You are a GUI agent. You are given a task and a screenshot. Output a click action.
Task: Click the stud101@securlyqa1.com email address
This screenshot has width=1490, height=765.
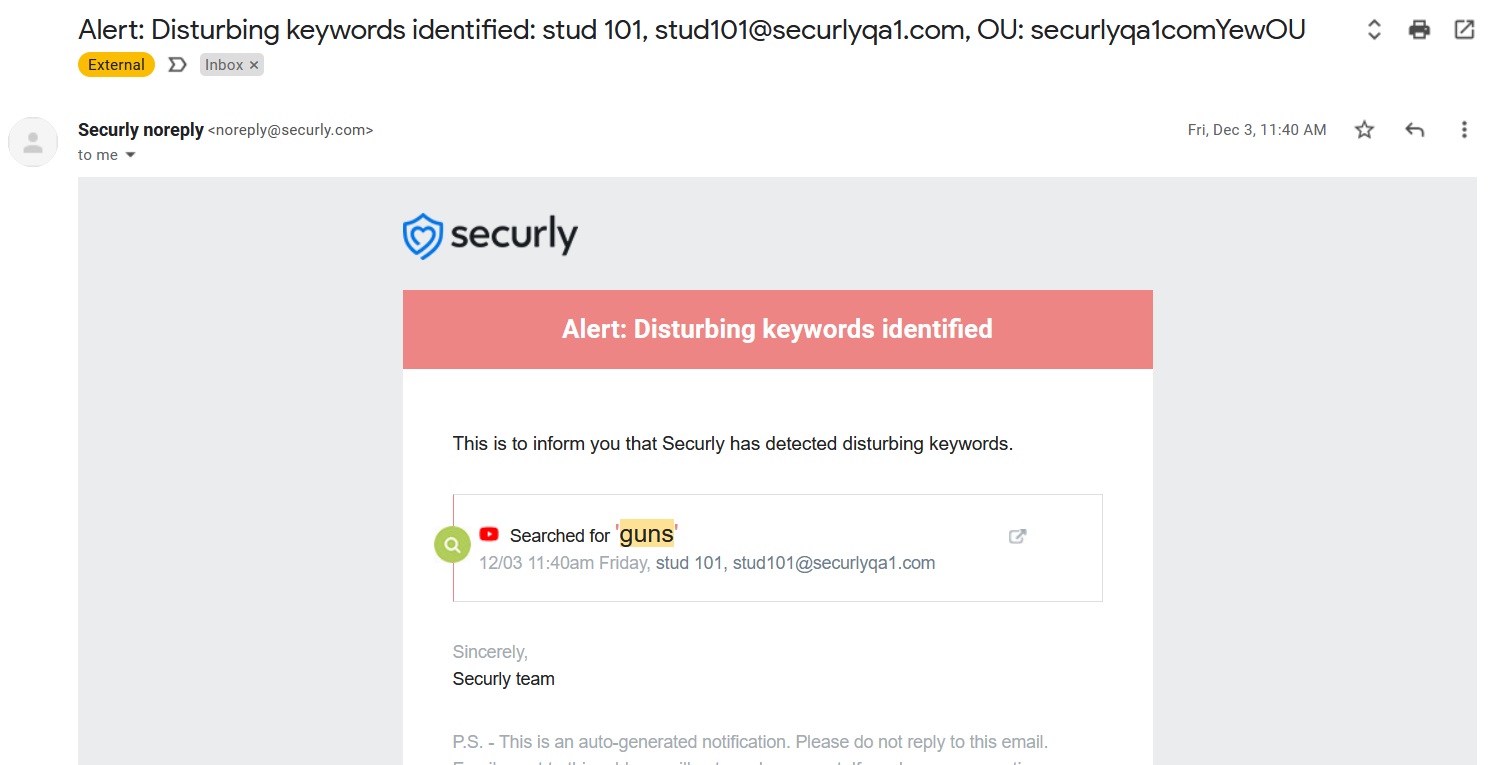834,563
